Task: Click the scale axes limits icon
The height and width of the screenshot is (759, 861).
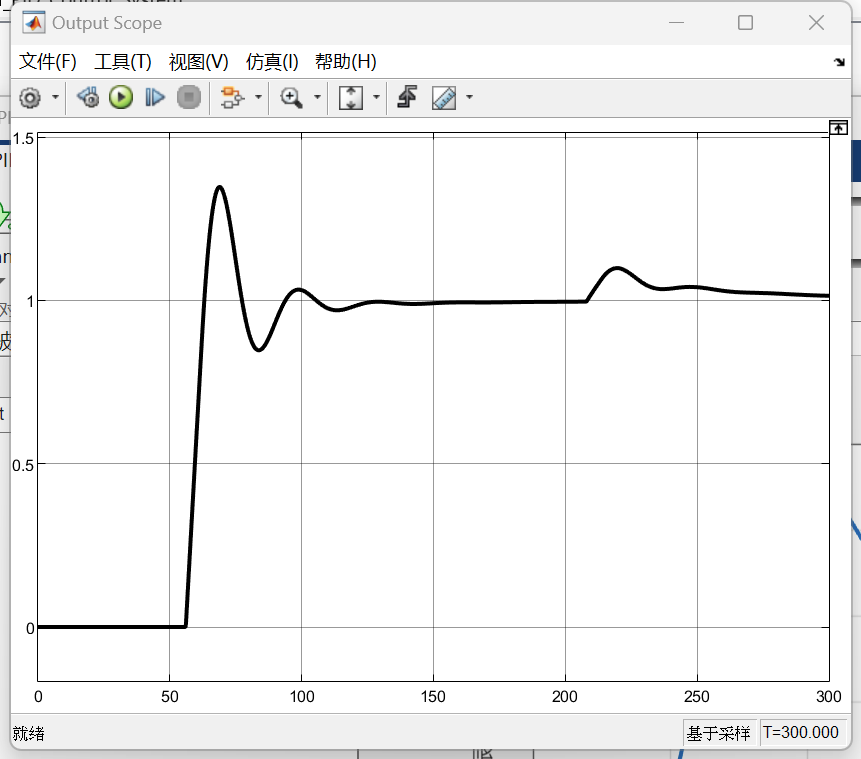Action: tap(350, 97)
